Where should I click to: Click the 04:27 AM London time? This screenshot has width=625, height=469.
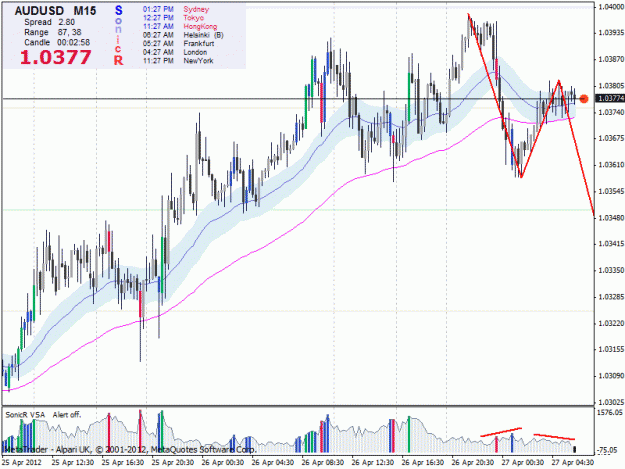tap(158, 52)
